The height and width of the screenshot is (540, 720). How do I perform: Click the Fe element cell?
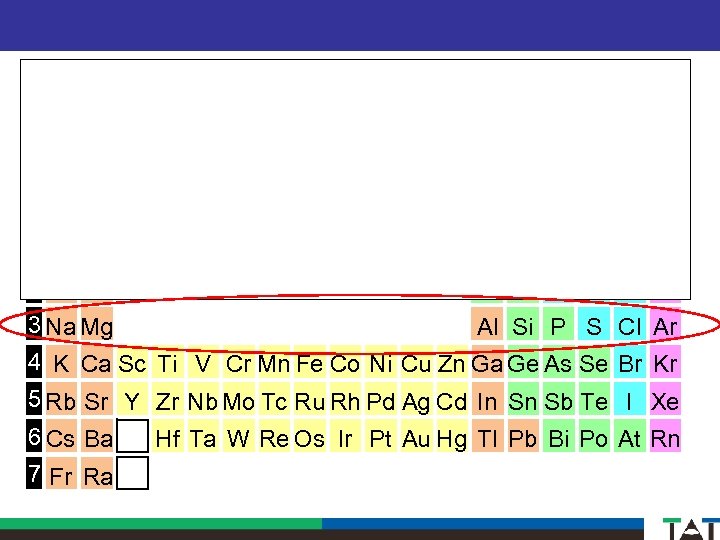click(309, 362)
